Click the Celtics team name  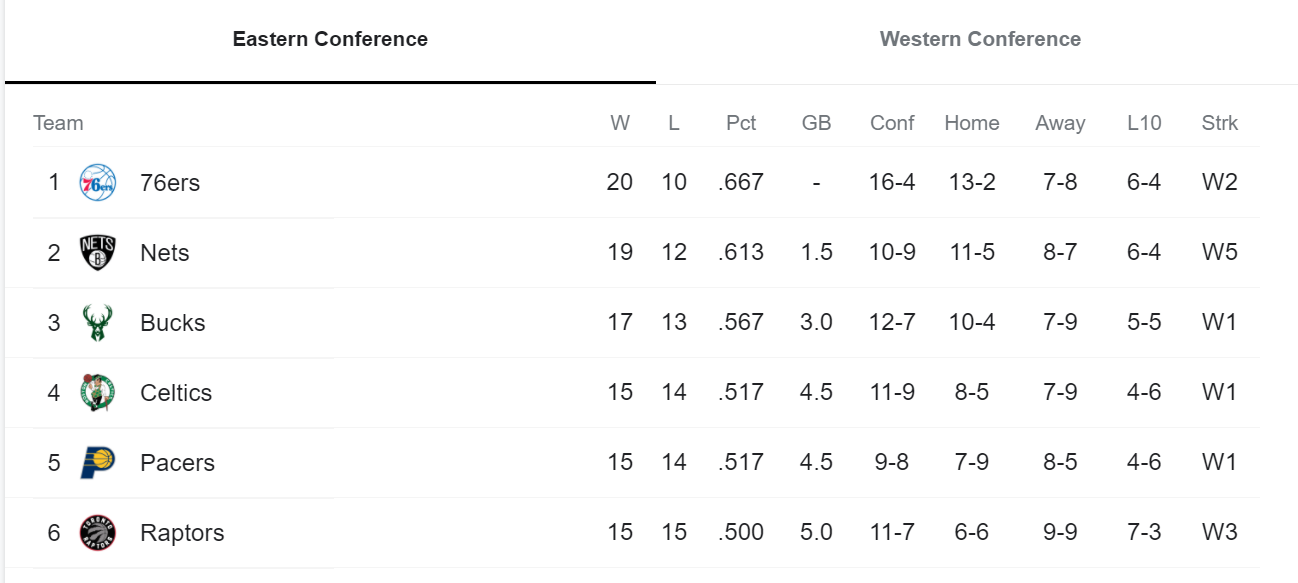pyautogui.click(x=176, y=393)
